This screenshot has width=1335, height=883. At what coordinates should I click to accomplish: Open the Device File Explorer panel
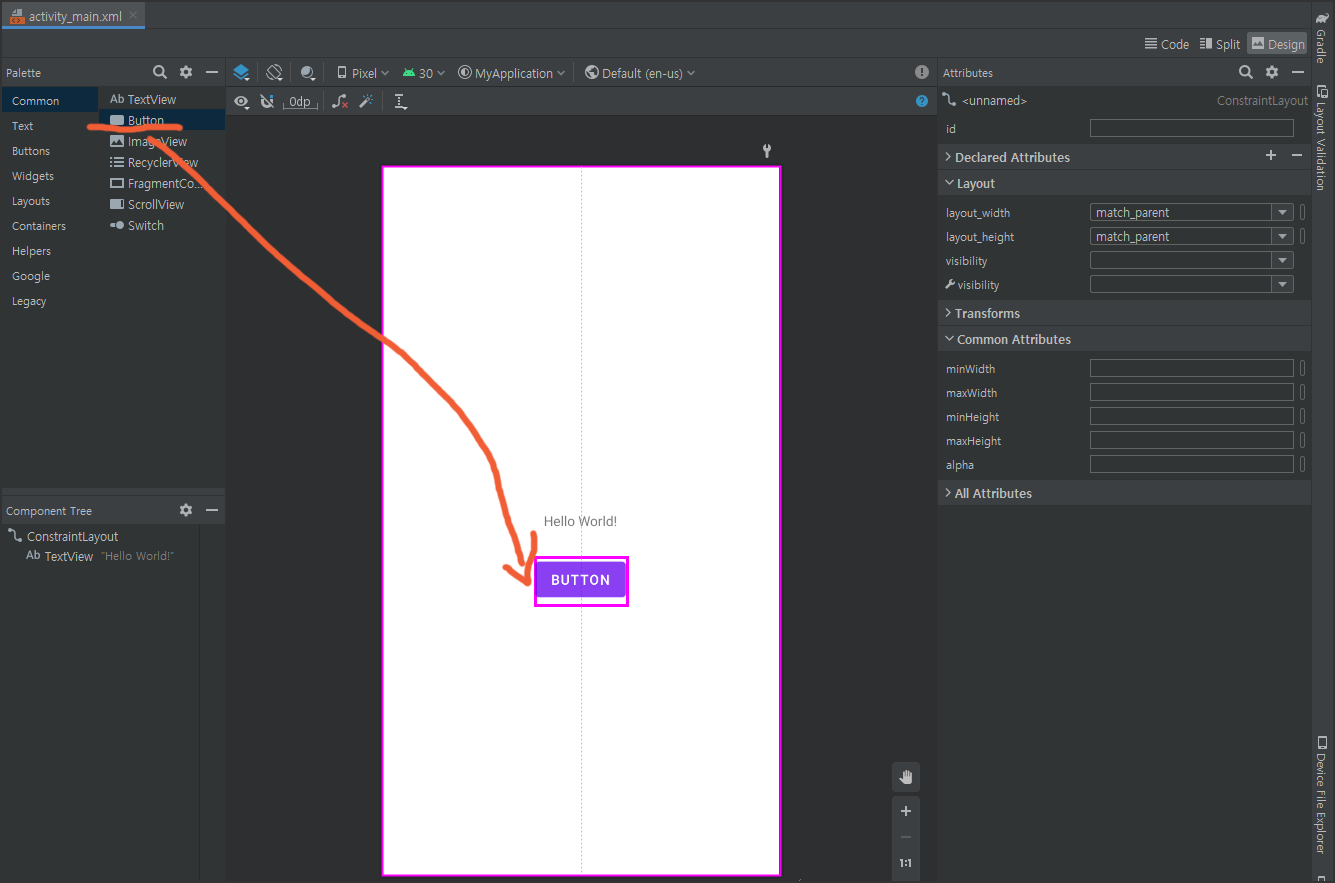(1321, 795)
